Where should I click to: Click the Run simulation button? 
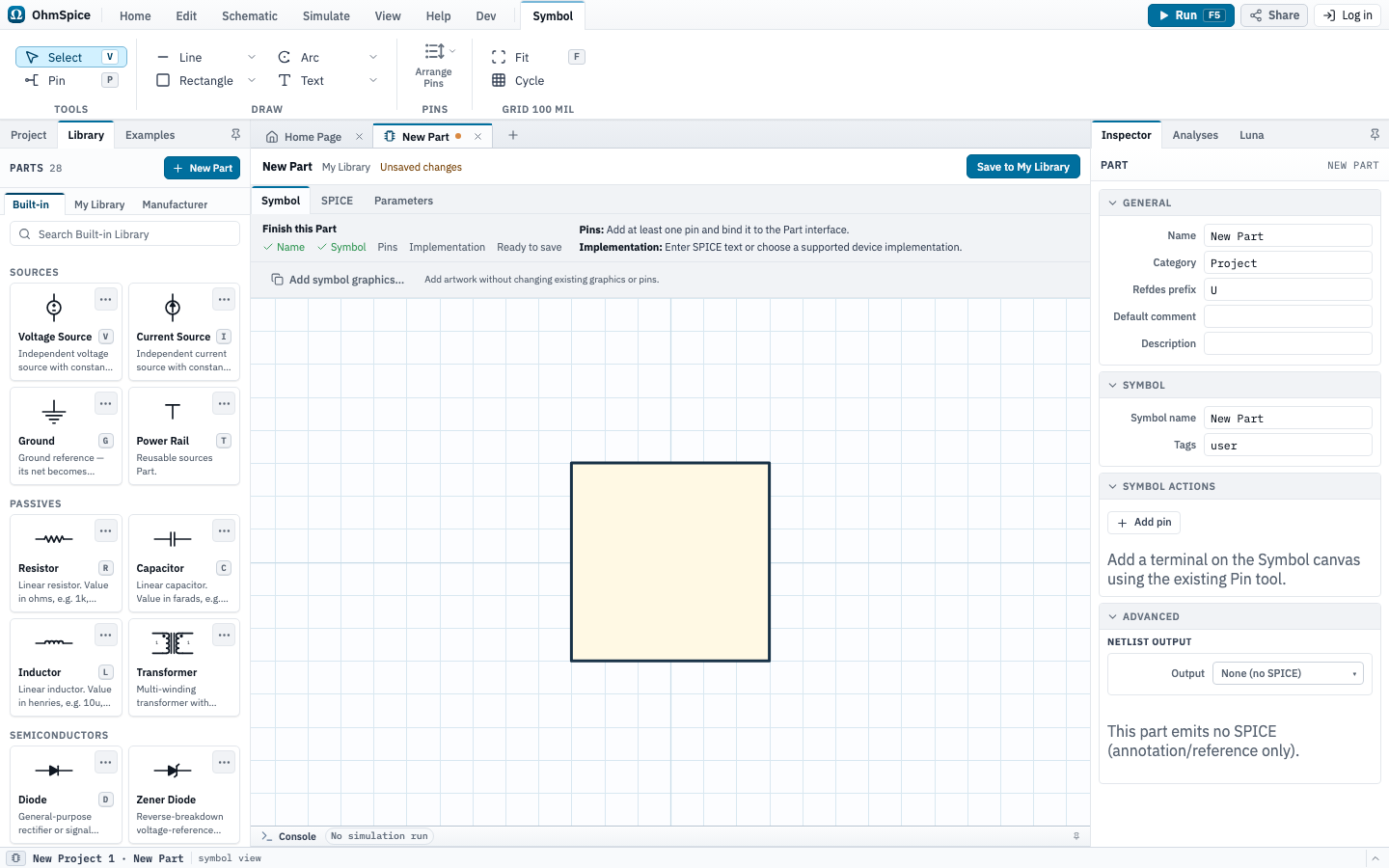1191,15
